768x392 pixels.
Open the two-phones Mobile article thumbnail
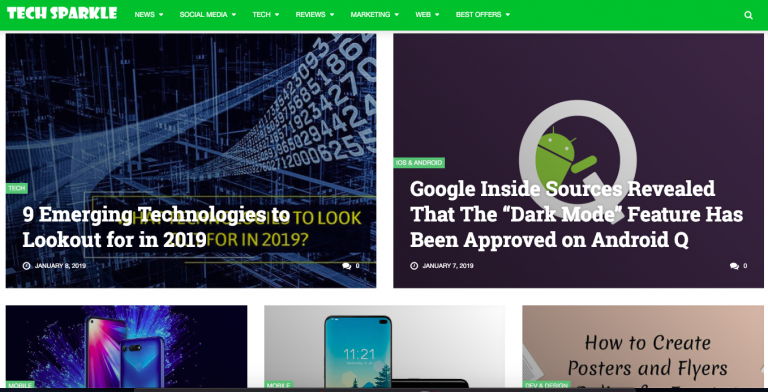pos(126,346)
